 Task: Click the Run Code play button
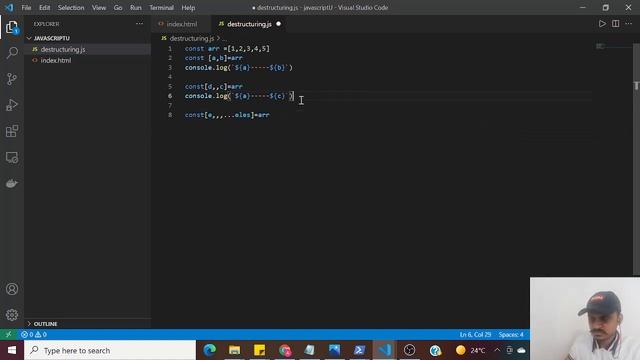[x=602, y=24]
